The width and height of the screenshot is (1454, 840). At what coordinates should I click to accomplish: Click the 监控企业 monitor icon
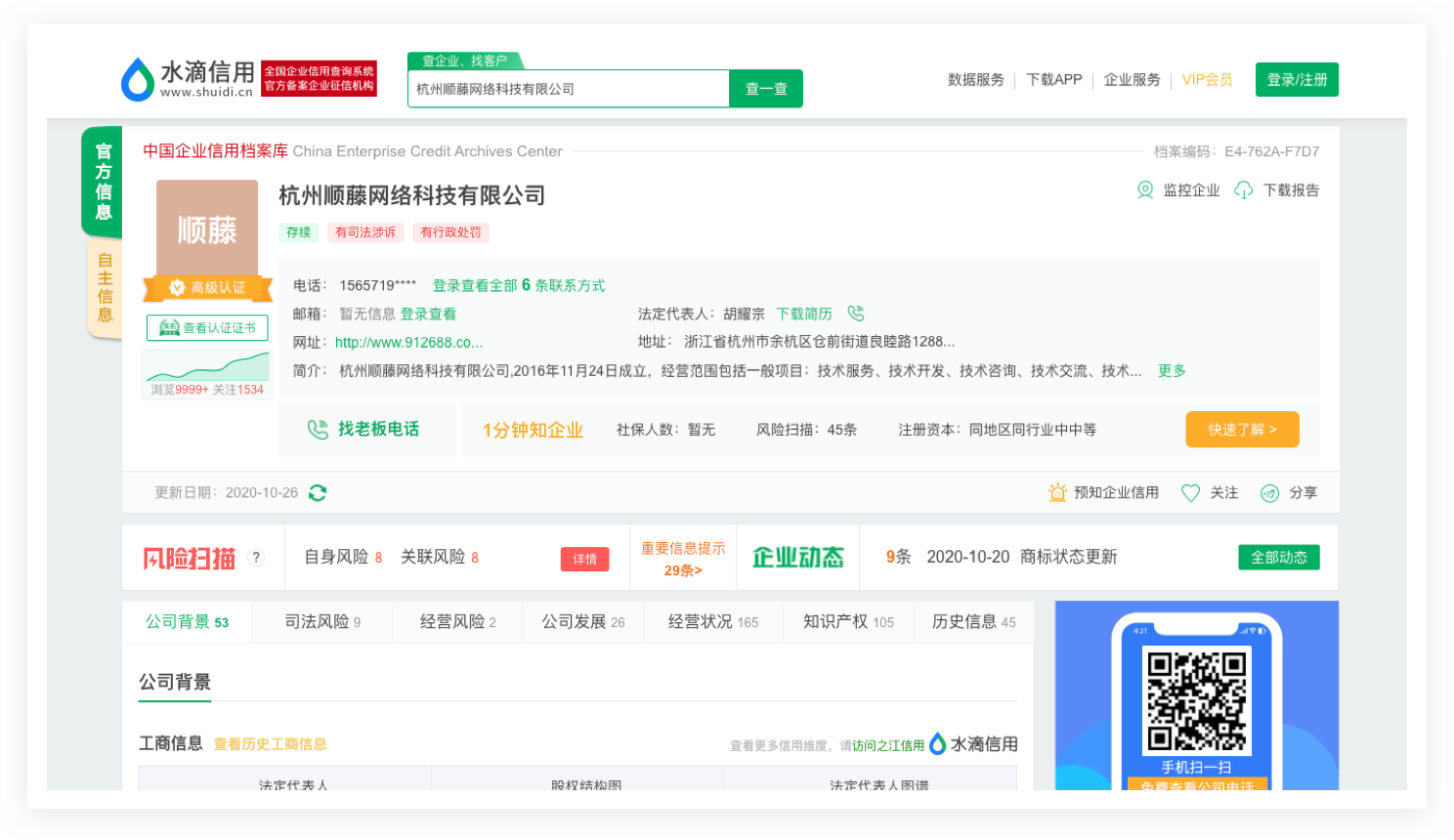pyautogui.click(x=1145, y=189)
